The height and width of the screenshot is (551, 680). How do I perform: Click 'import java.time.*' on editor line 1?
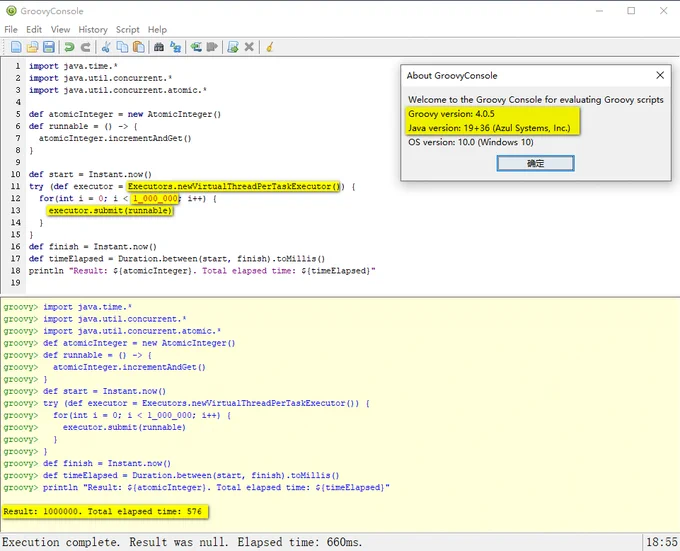[73, 66]
